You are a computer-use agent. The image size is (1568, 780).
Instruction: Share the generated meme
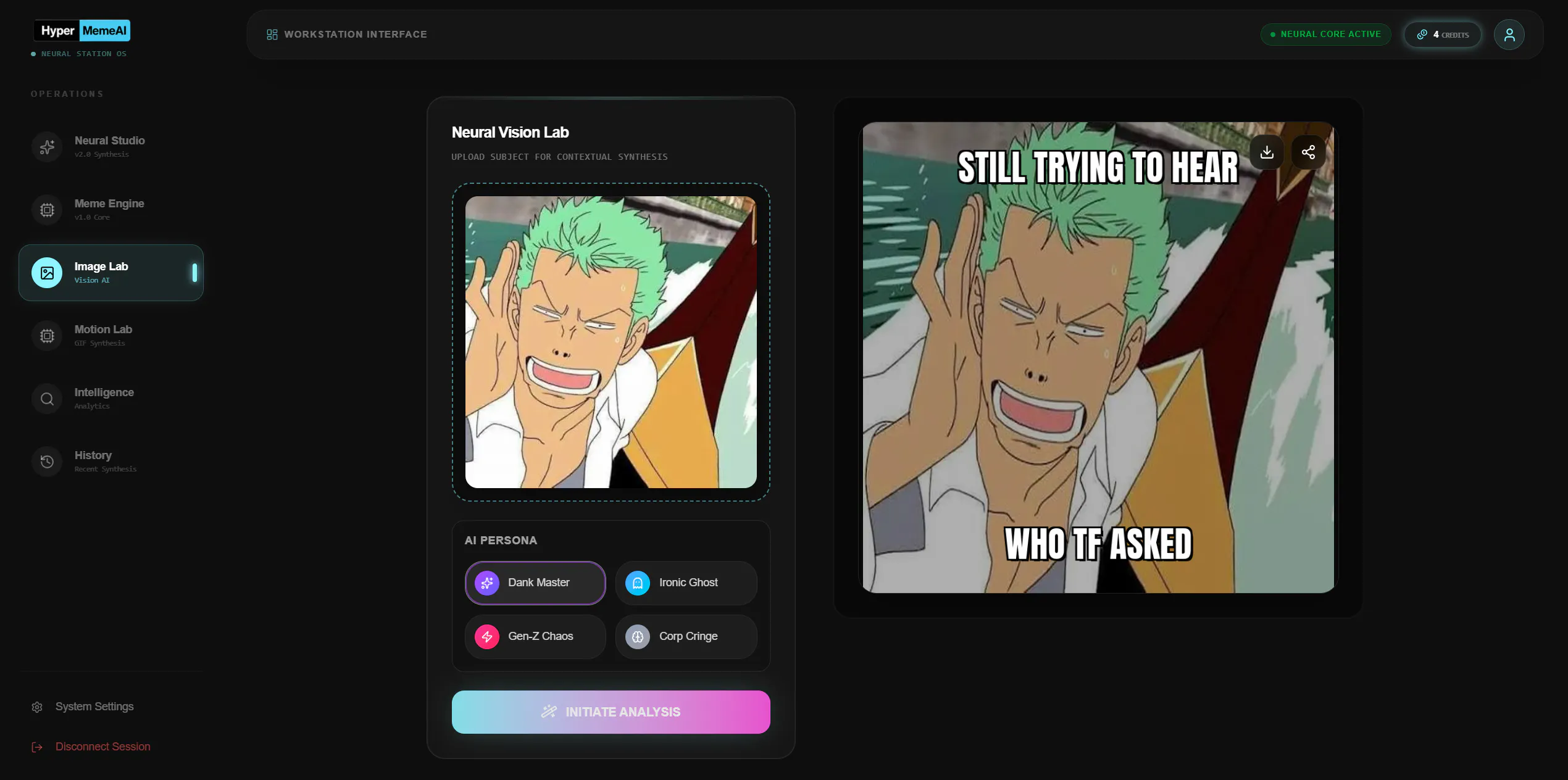[x=1308, y=152]
